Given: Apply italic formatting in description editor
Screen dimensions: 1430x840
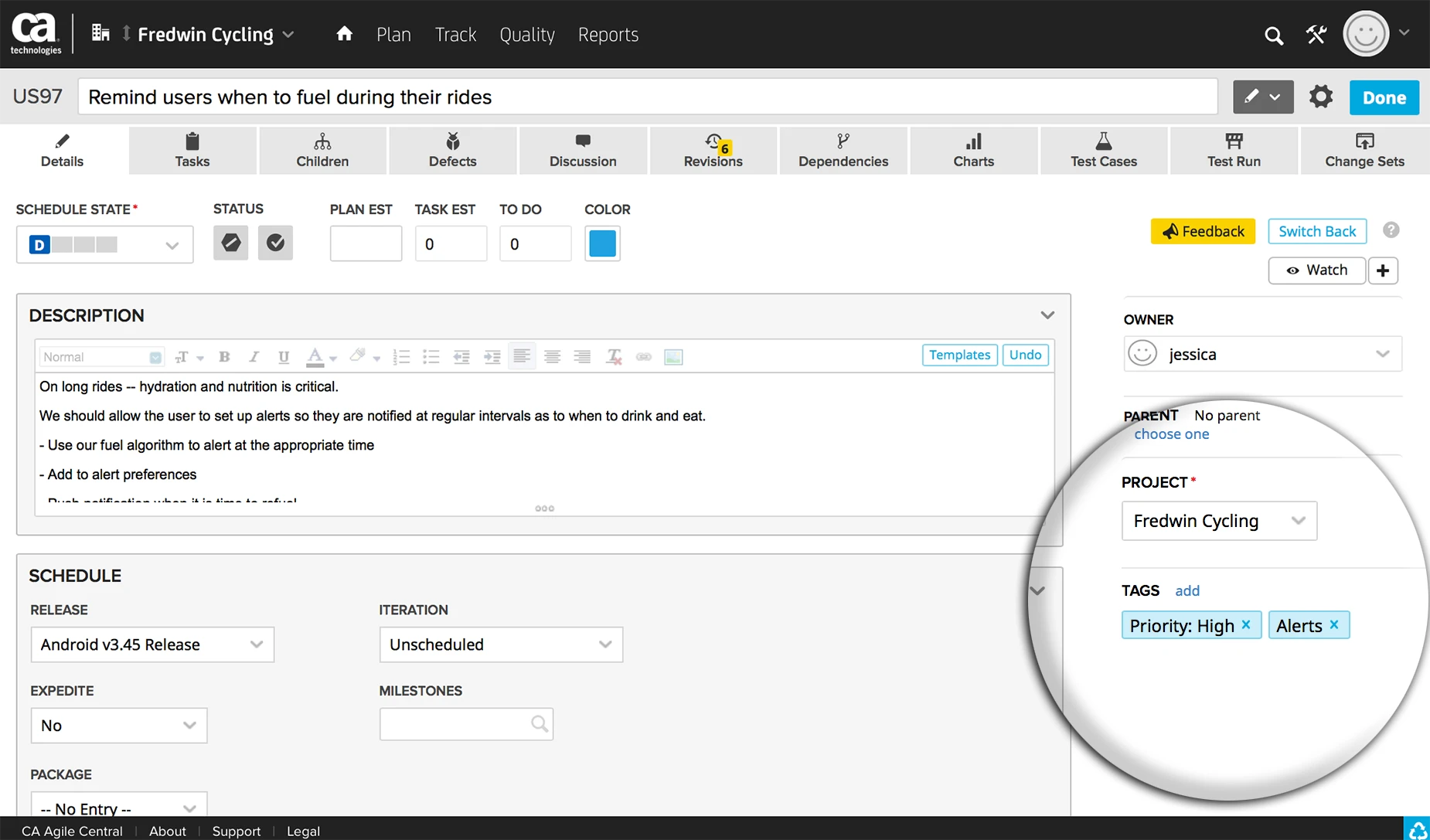Looking at the screenshot, I should pyautogui.click(x=254, y=356).
